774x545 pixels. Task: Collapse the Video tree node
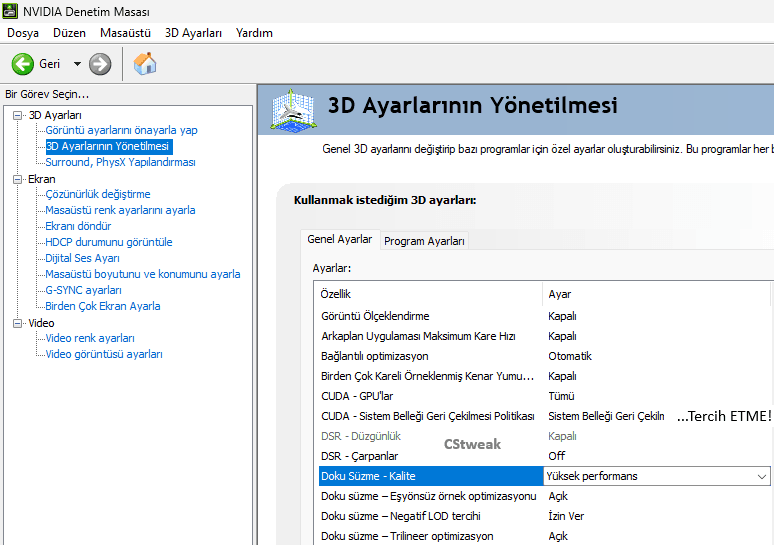tap(17, 323)
